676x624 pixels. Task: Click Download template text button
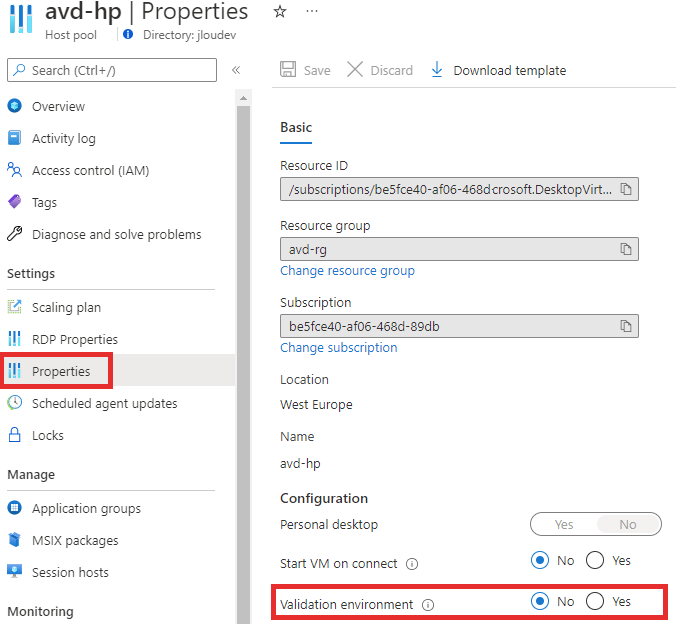coord(510,70)
